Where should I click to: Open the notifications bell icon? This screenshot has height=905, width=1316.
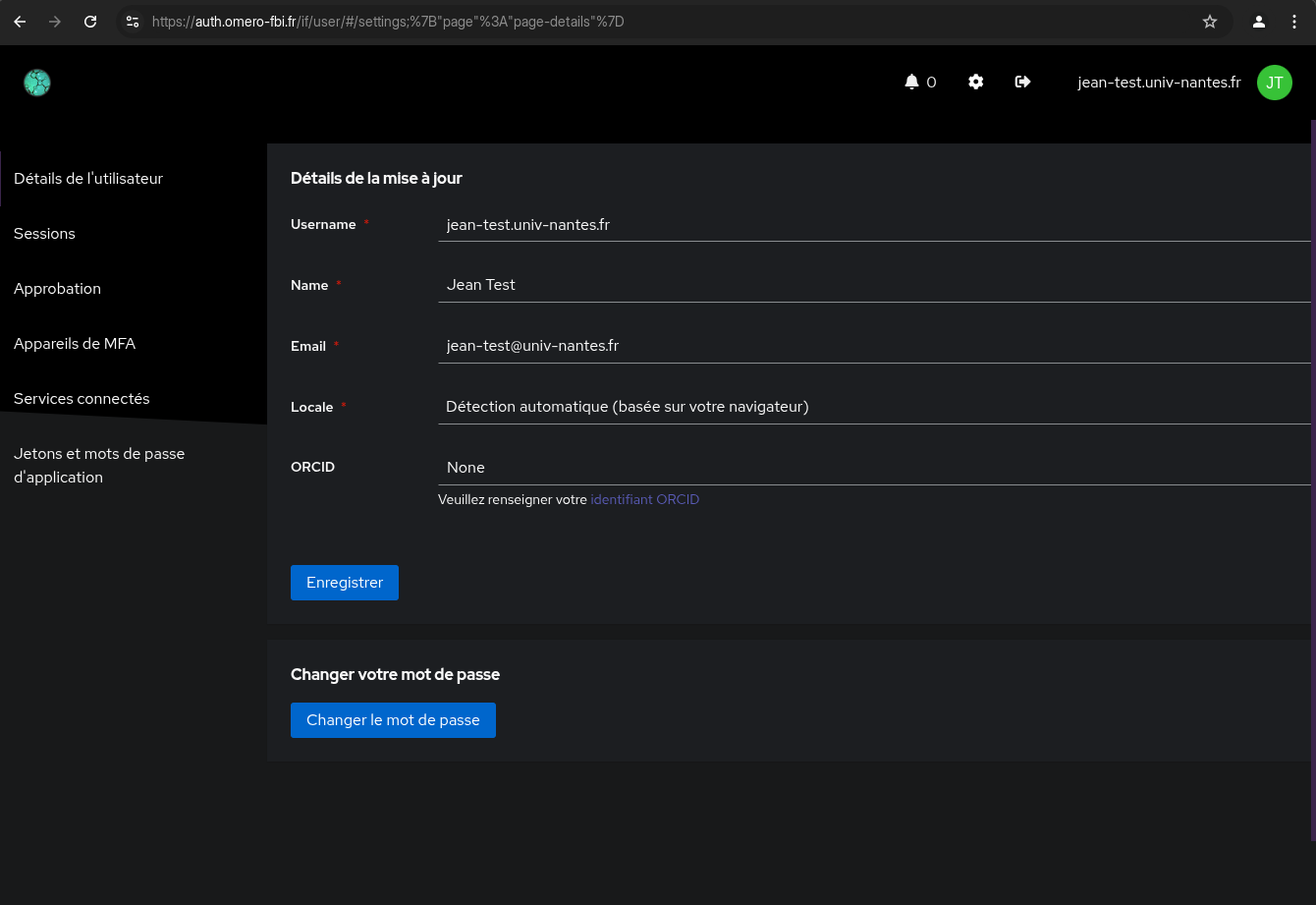pos(911,82)
